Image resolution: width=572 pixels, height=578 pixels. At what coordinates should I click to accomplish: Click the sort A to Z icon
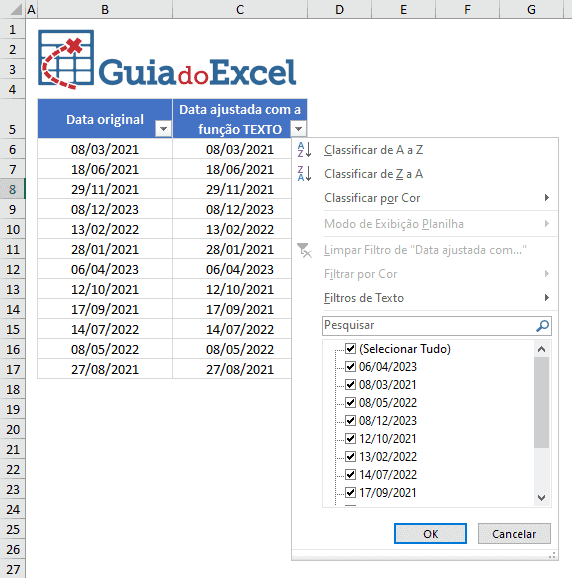(x=304, y=150)
